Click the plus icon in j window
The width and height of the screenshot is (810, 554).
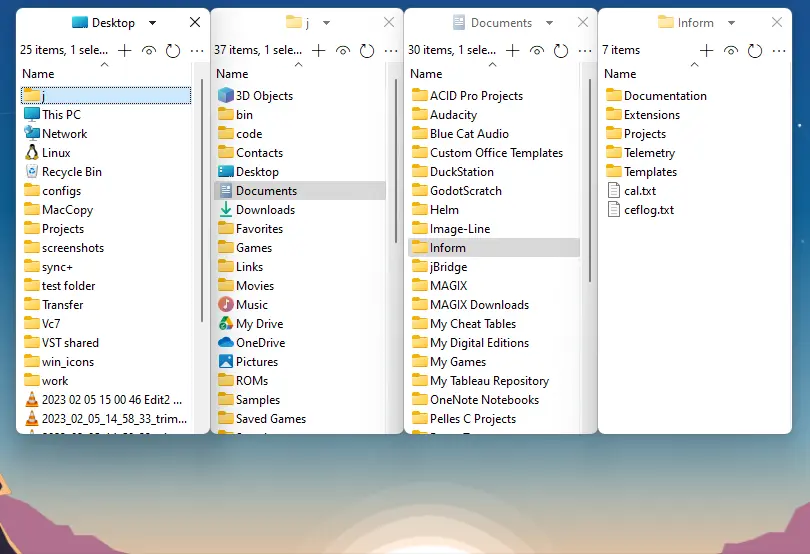click(319, 50)
